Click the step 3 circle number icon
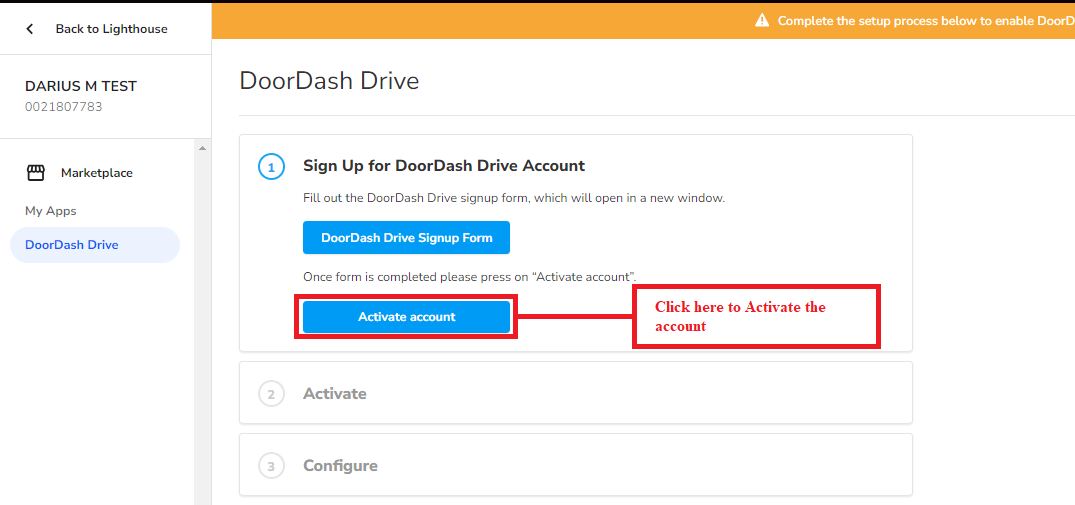1075x505 pixels. click(x=271, y=466)
